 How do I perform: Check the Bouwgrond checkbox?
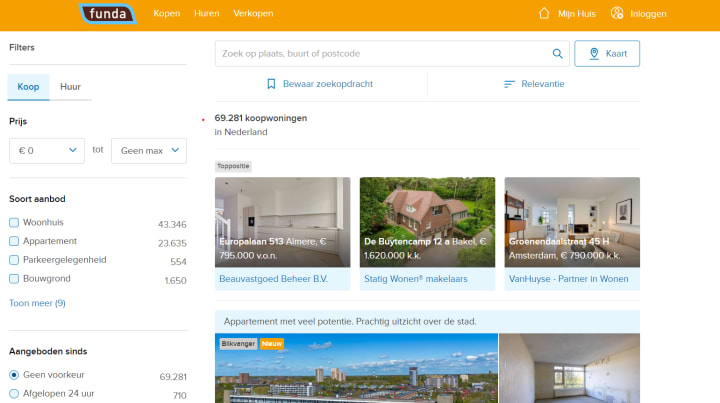pos(14,279)
